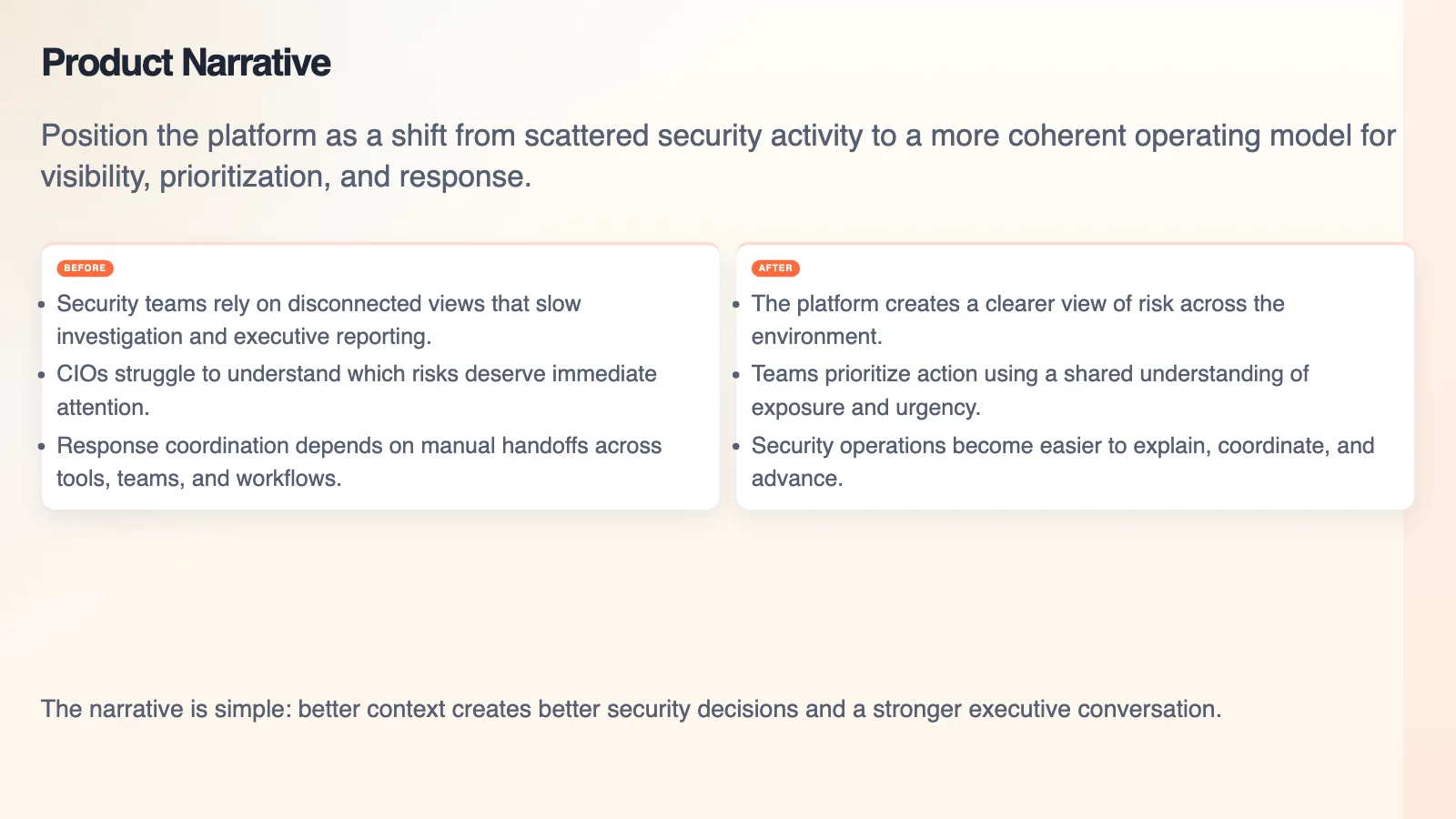
Task: Select the Before card panel
Action: (380, 376)
